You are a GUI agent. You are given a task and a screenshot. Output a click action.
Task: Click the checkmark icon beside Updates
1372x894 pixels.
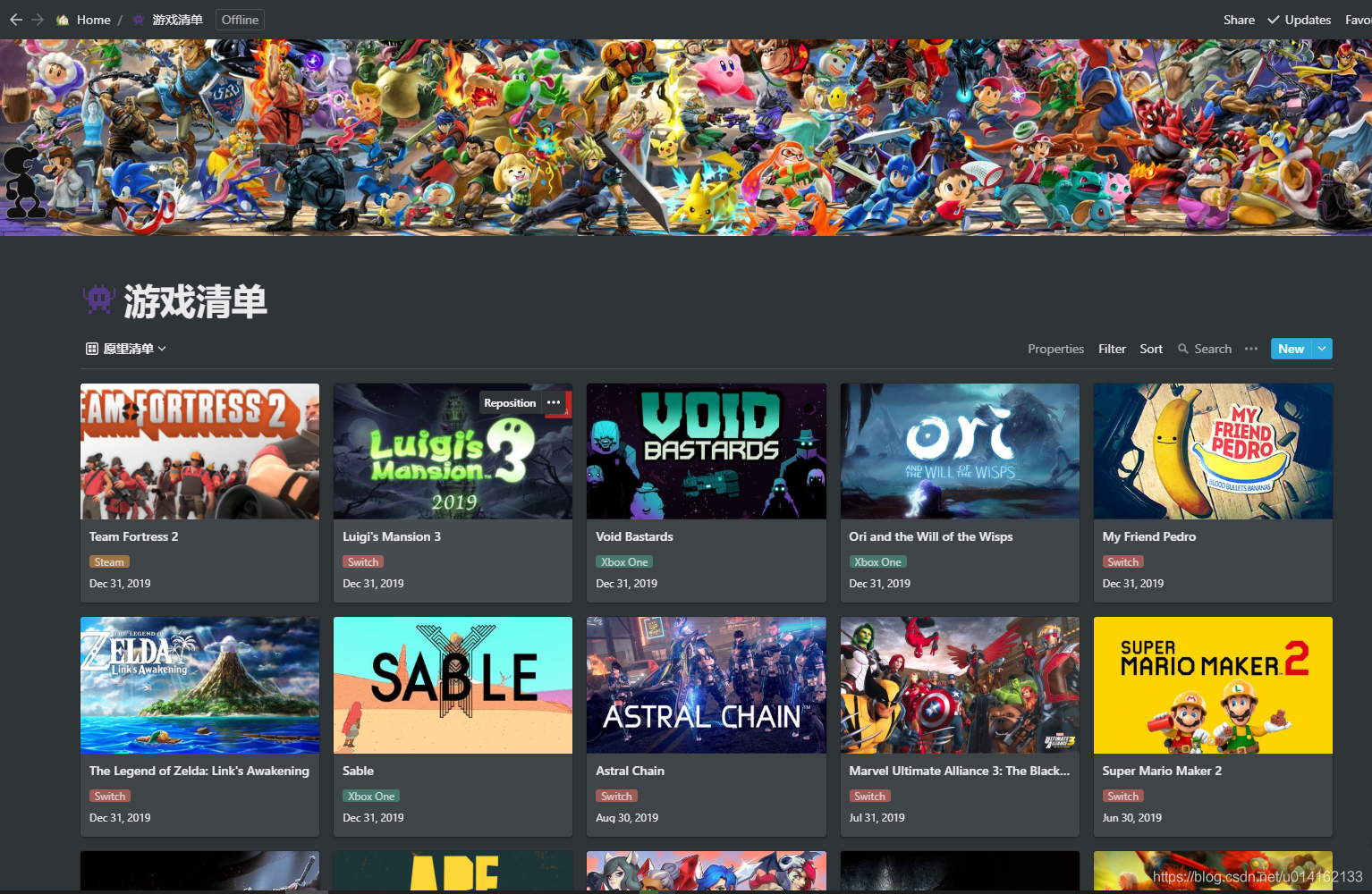tap(1274, 20)
